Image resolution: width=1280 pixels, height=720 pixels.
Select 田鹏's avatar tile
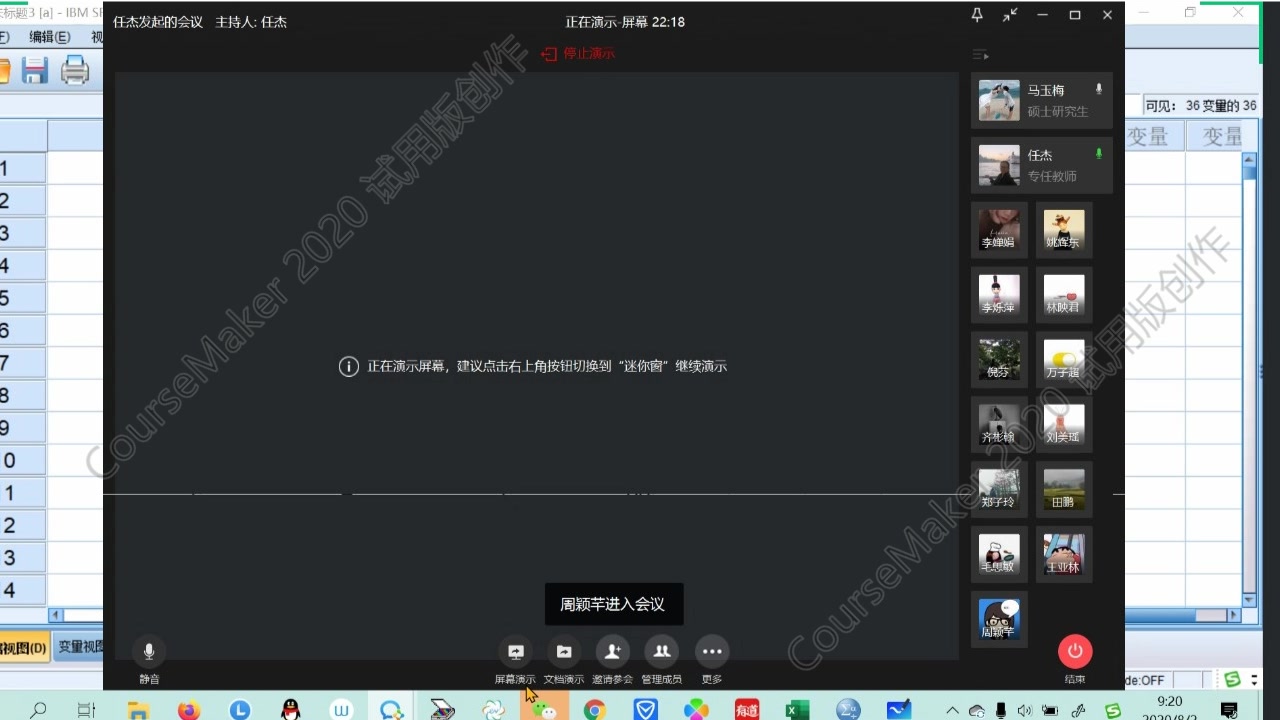(x=1064, y=490)
